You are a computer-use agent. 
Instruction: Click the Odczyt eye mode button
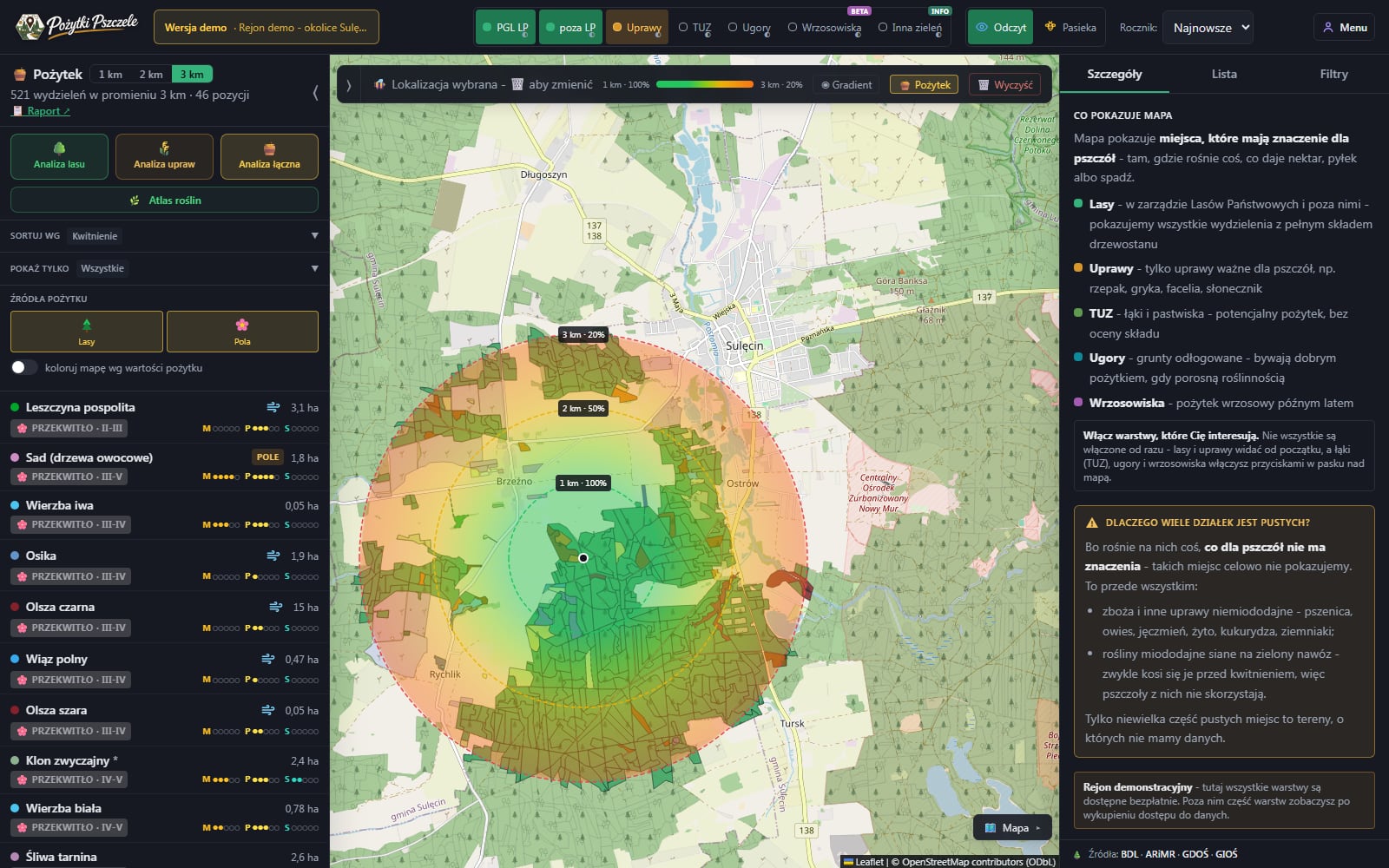[x=1001, y=27]
